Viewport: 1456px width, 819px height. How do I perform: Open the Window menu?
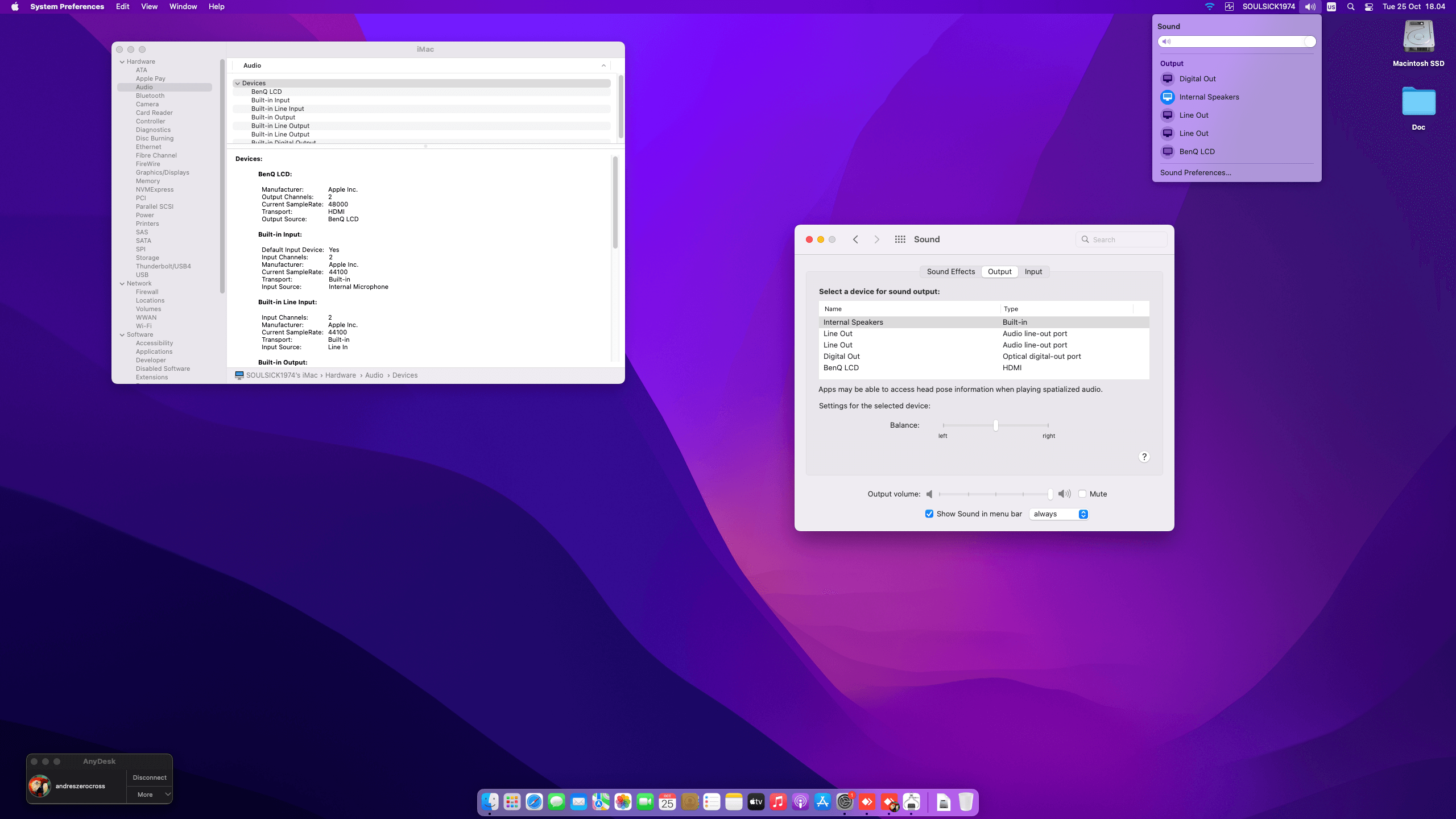[183, 7]
